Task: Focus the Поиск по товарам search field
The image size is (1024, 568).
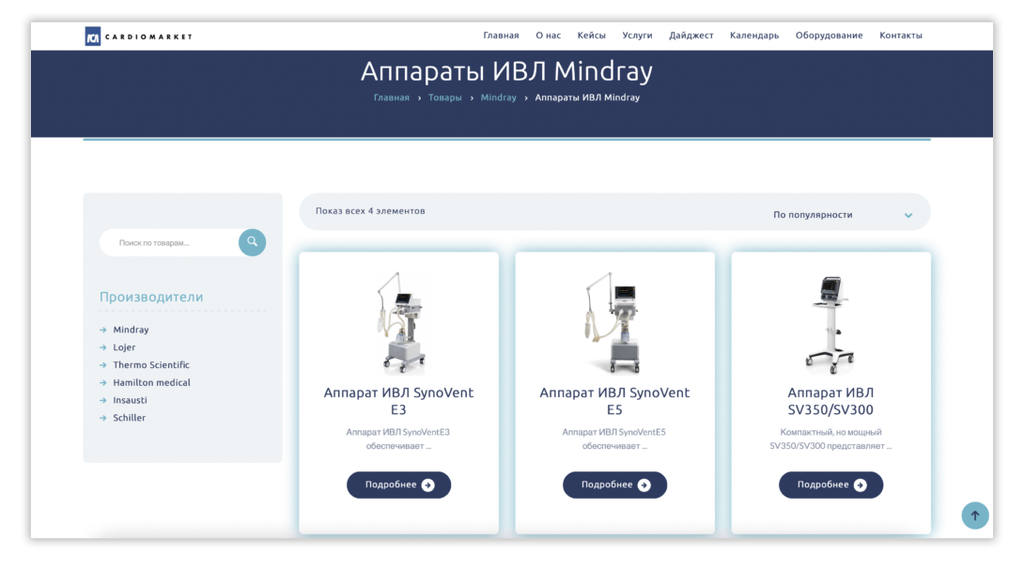Action: tap(170, 242)
